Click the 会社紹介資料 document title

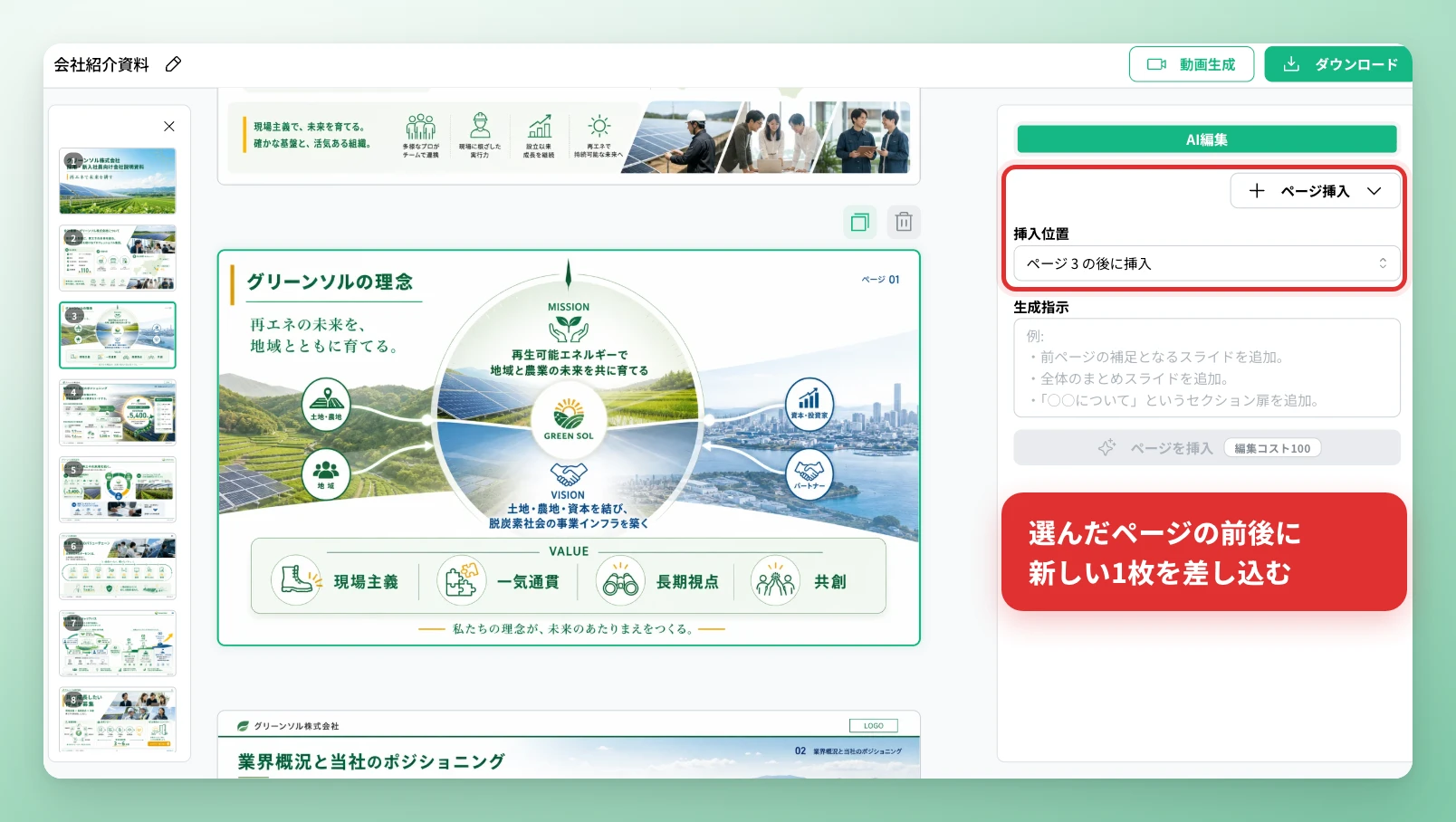click(x=101, y=64)
